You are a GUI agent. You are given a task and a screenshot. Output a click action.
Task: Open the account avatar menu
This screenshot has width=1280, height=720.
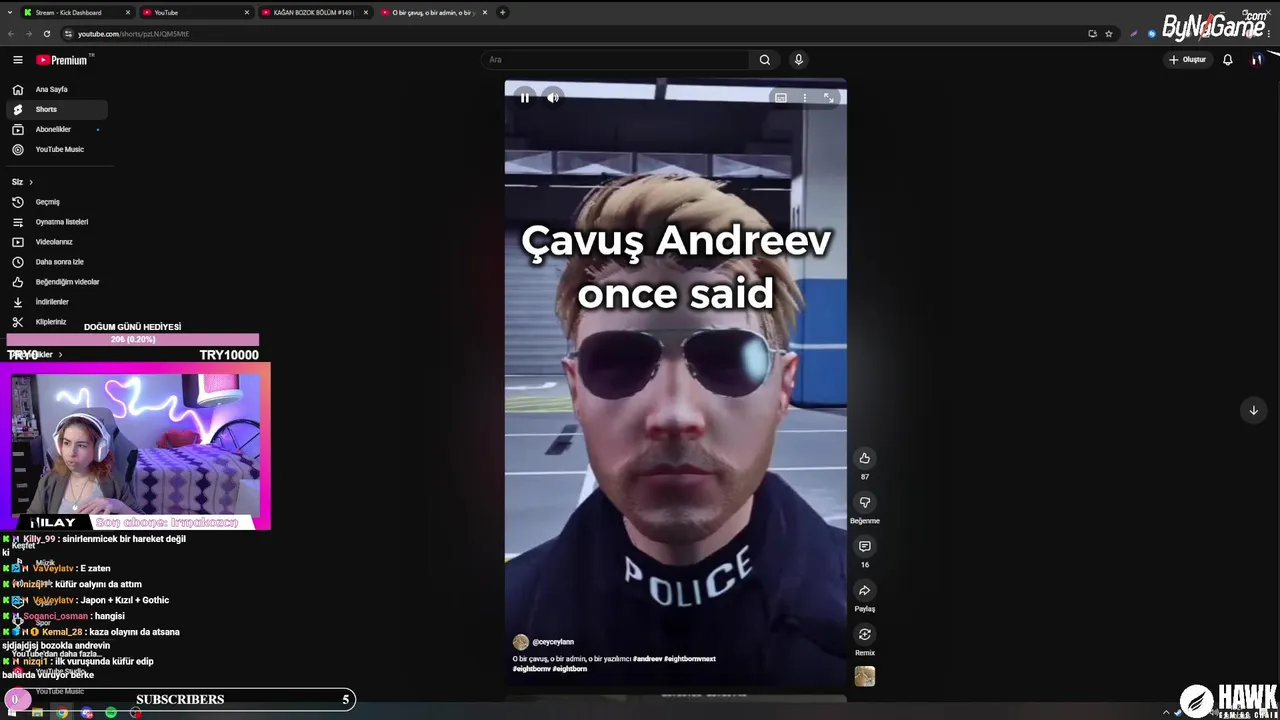tap(1257, 60)
